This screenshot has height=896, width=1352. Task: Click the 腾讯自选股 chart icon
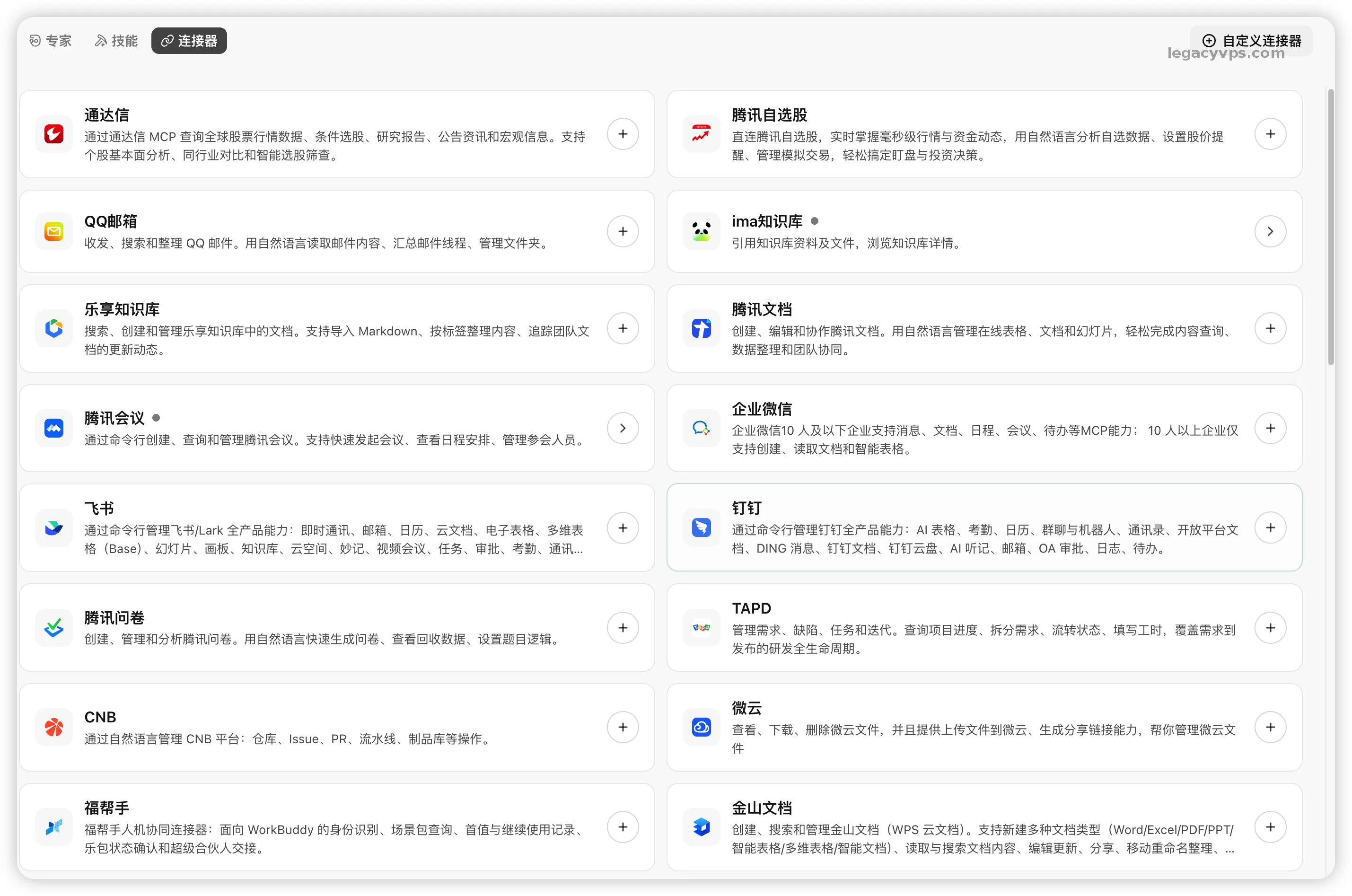(701, 134)
